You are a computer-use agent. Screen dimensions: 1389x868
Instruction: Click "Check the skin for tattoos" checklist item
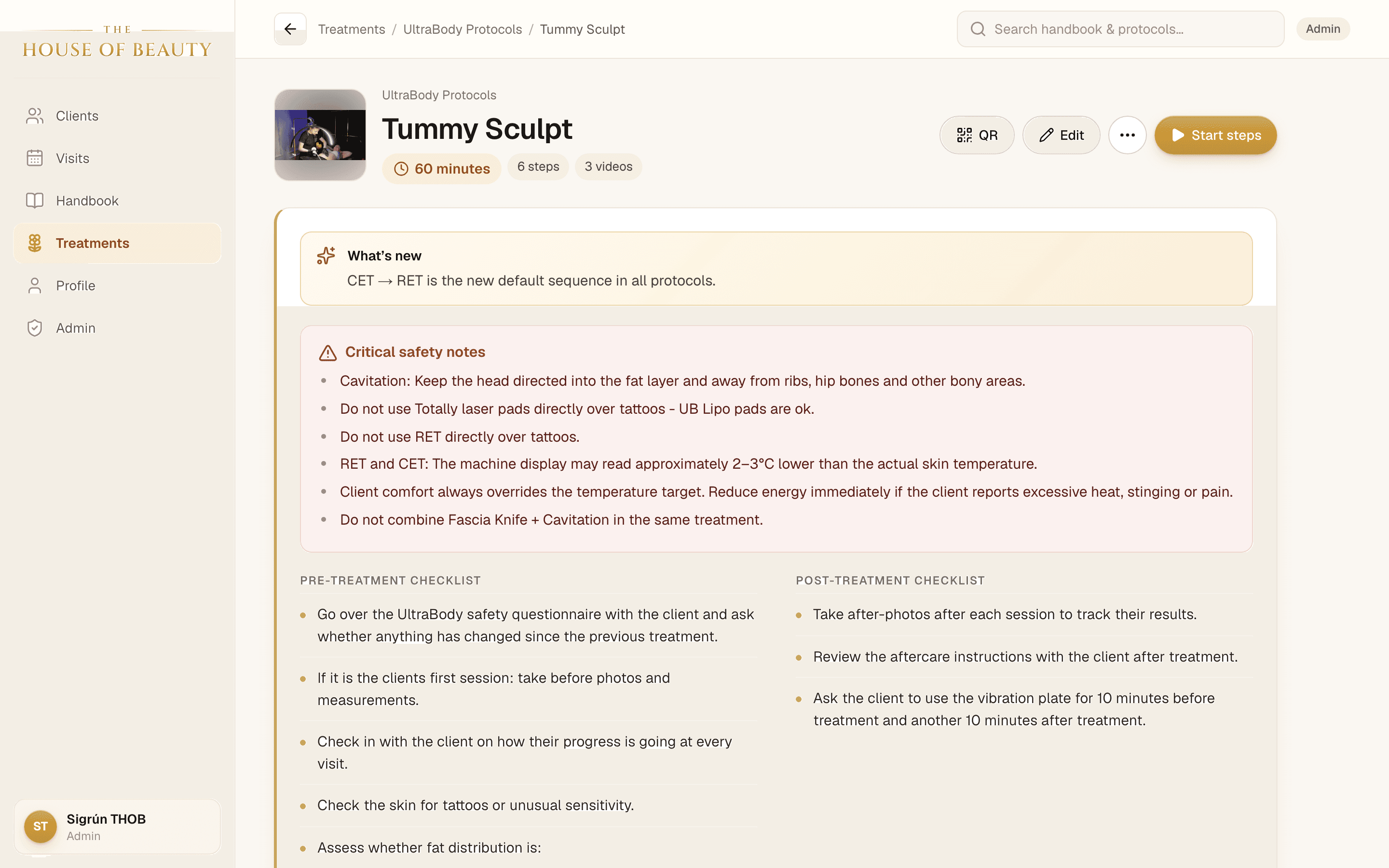tap(476, 805)
